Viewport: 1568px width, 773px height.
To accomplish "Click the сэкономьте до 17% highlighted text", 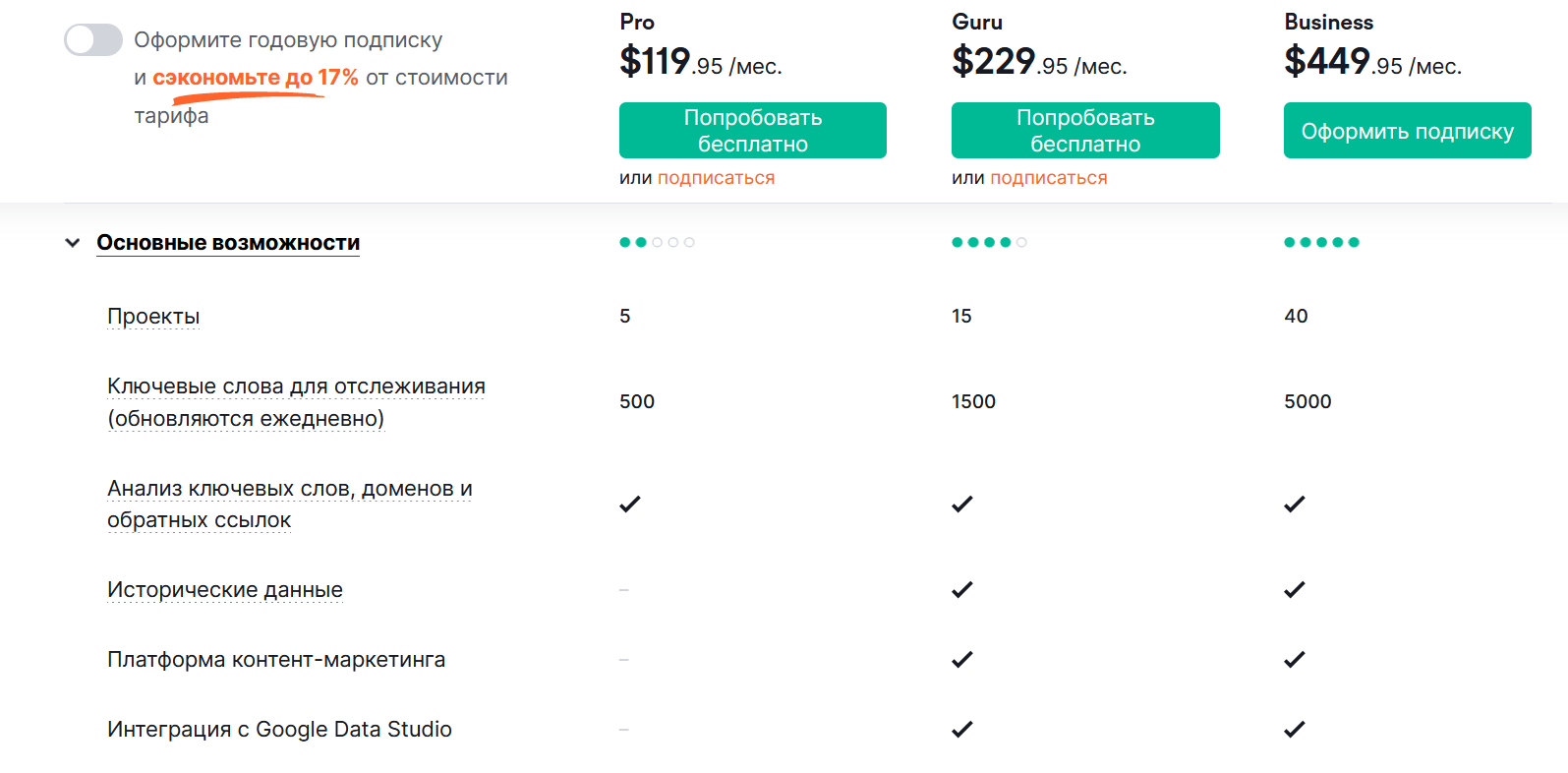I will point(256,78).
